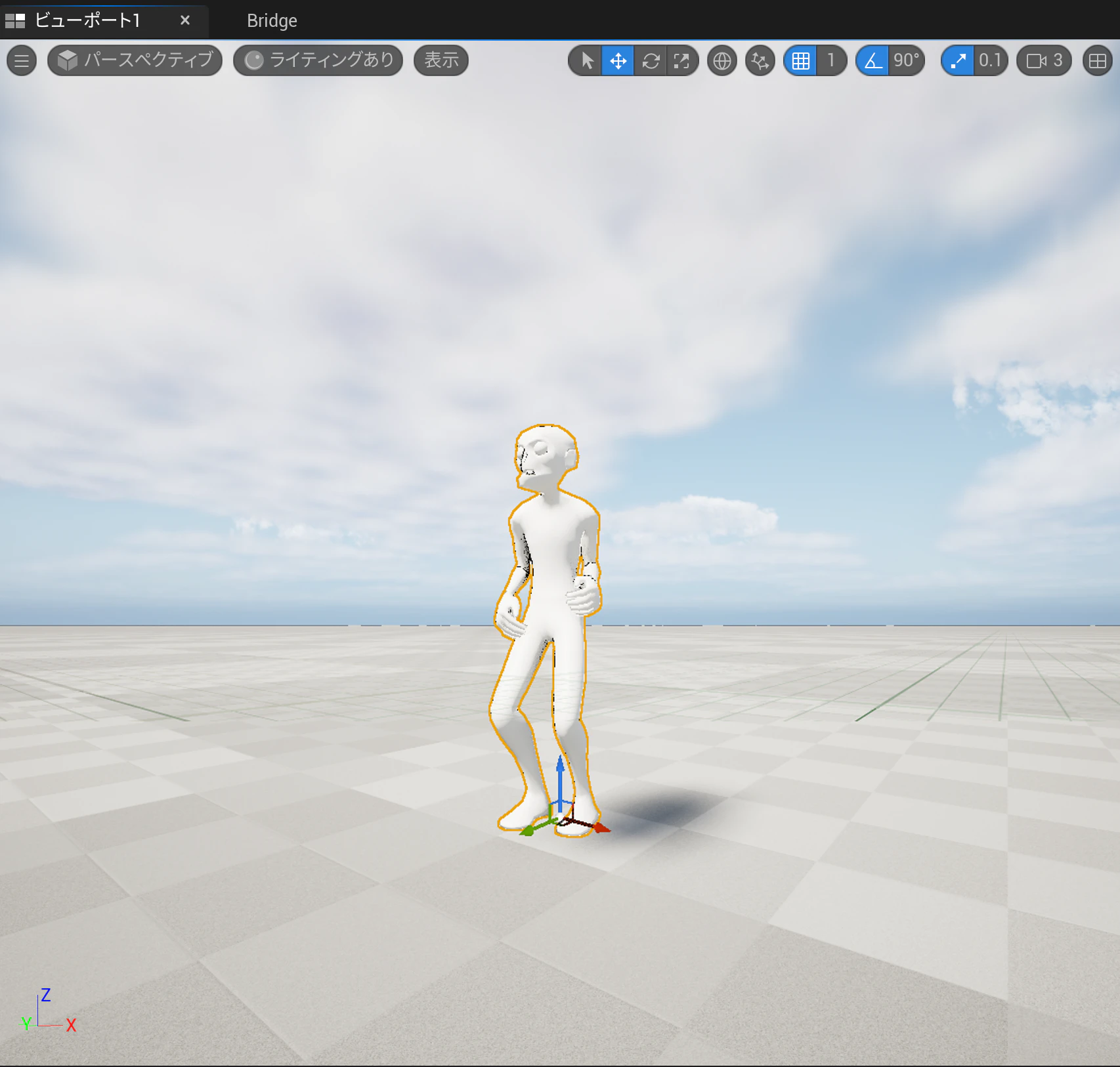Image resolution: width=1120 pixels, height=1067 pixels.
Task: Open the viewport options hamburger menu
Action: 22,61
